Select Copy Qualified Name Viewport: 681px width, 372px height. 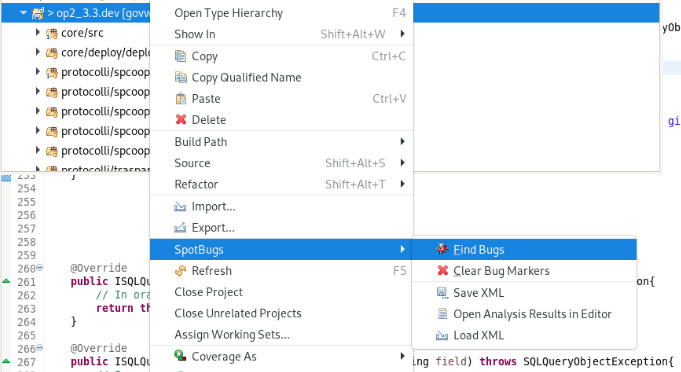point(281,77)
